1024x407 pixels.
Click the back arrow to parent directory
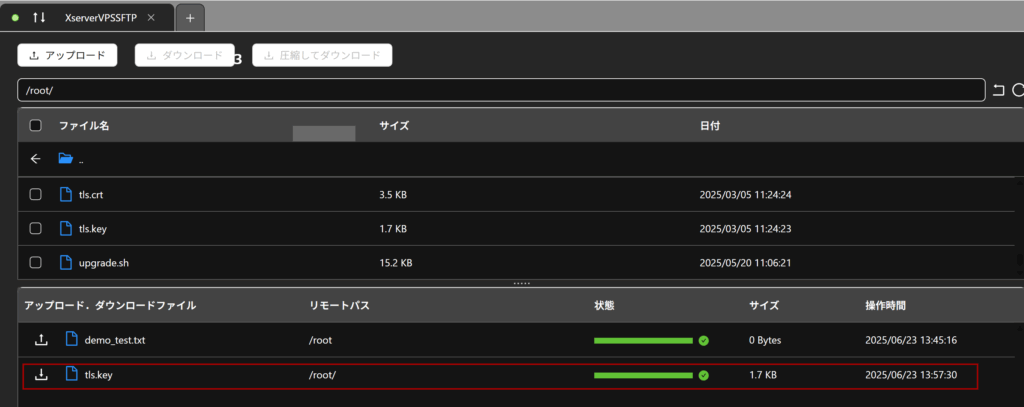35,159
